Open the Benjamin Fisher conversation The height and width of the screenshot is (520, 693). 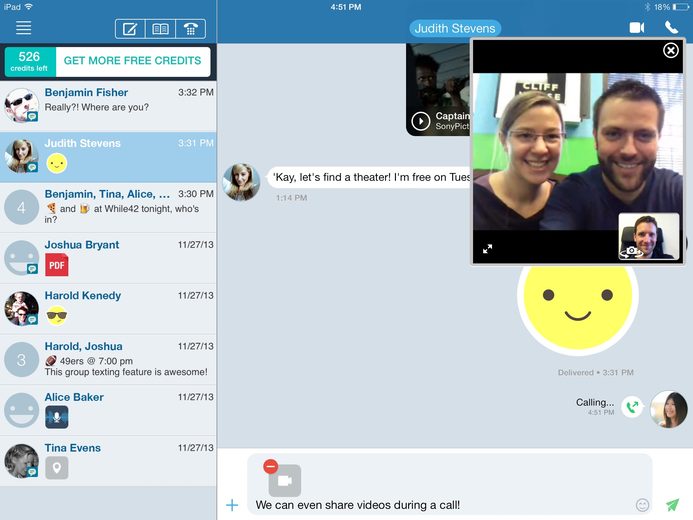point(108,106)
